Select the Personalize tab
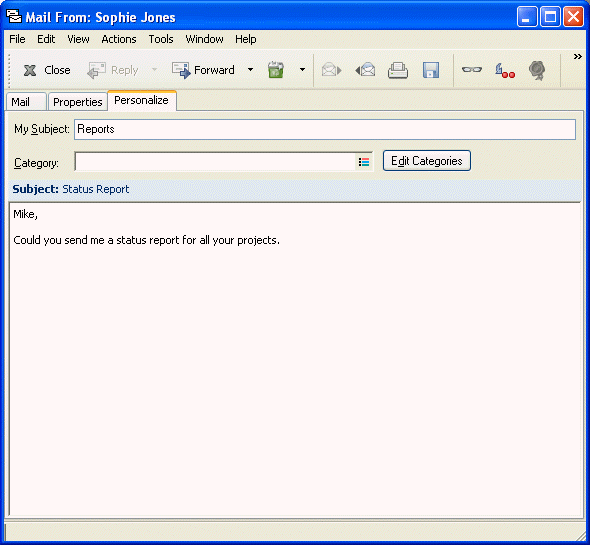This screenshot has height=545, width=590. click(142, 100)
